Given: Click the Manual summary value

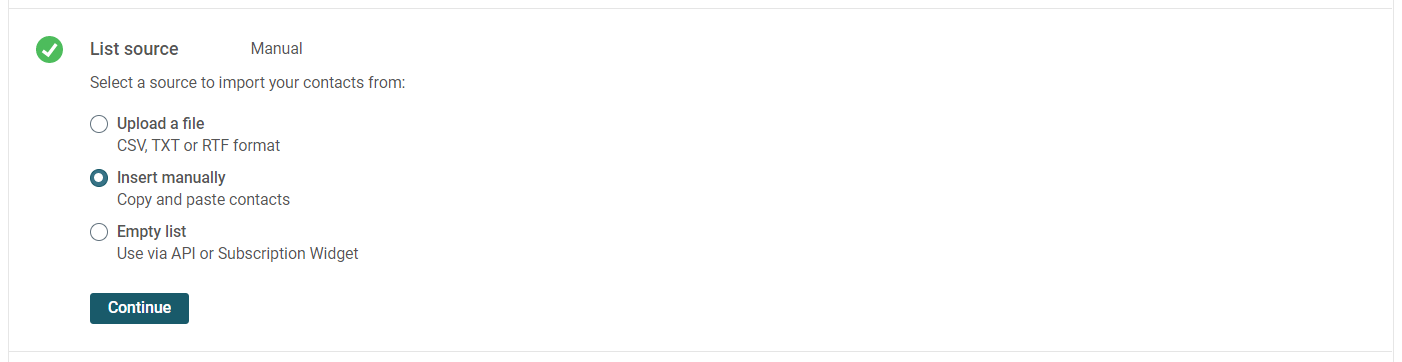Looking at the screenshot, I should [277, 49].
